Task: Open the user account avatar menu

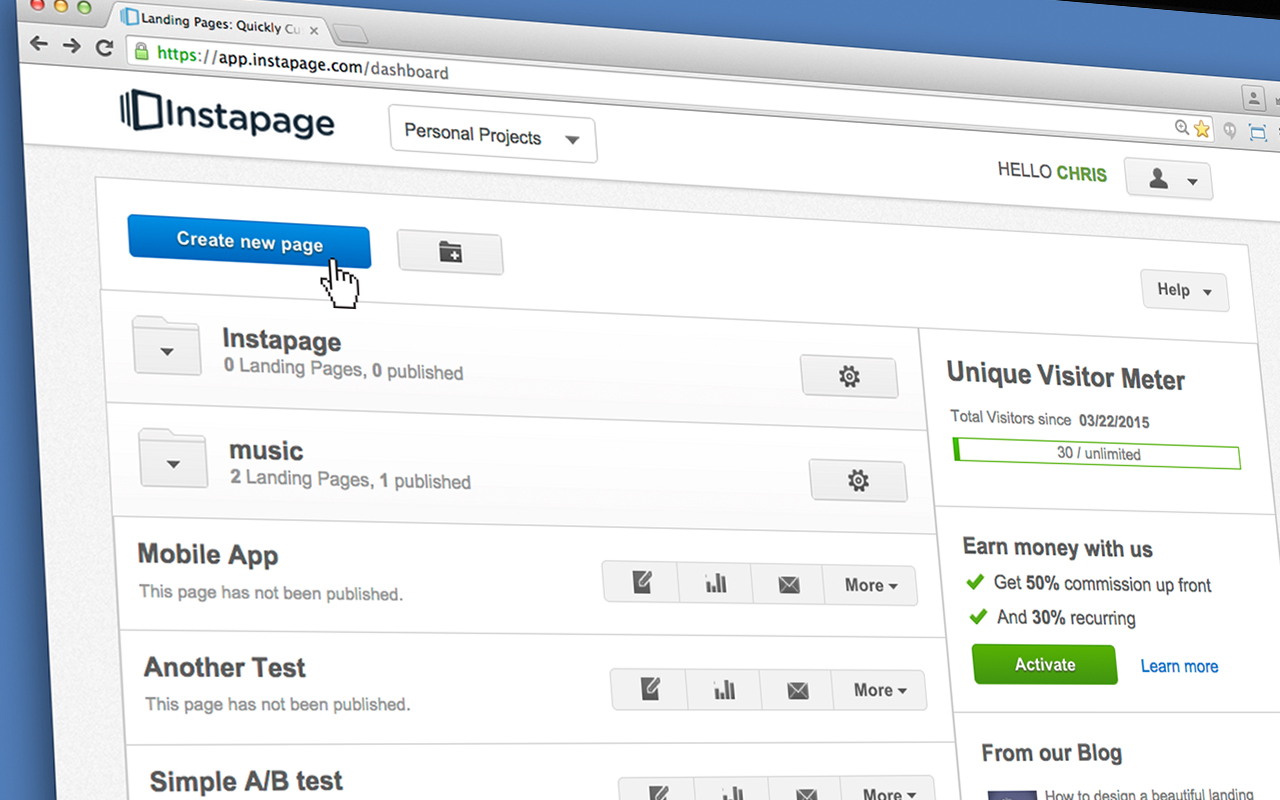Action: point(1168,179)
